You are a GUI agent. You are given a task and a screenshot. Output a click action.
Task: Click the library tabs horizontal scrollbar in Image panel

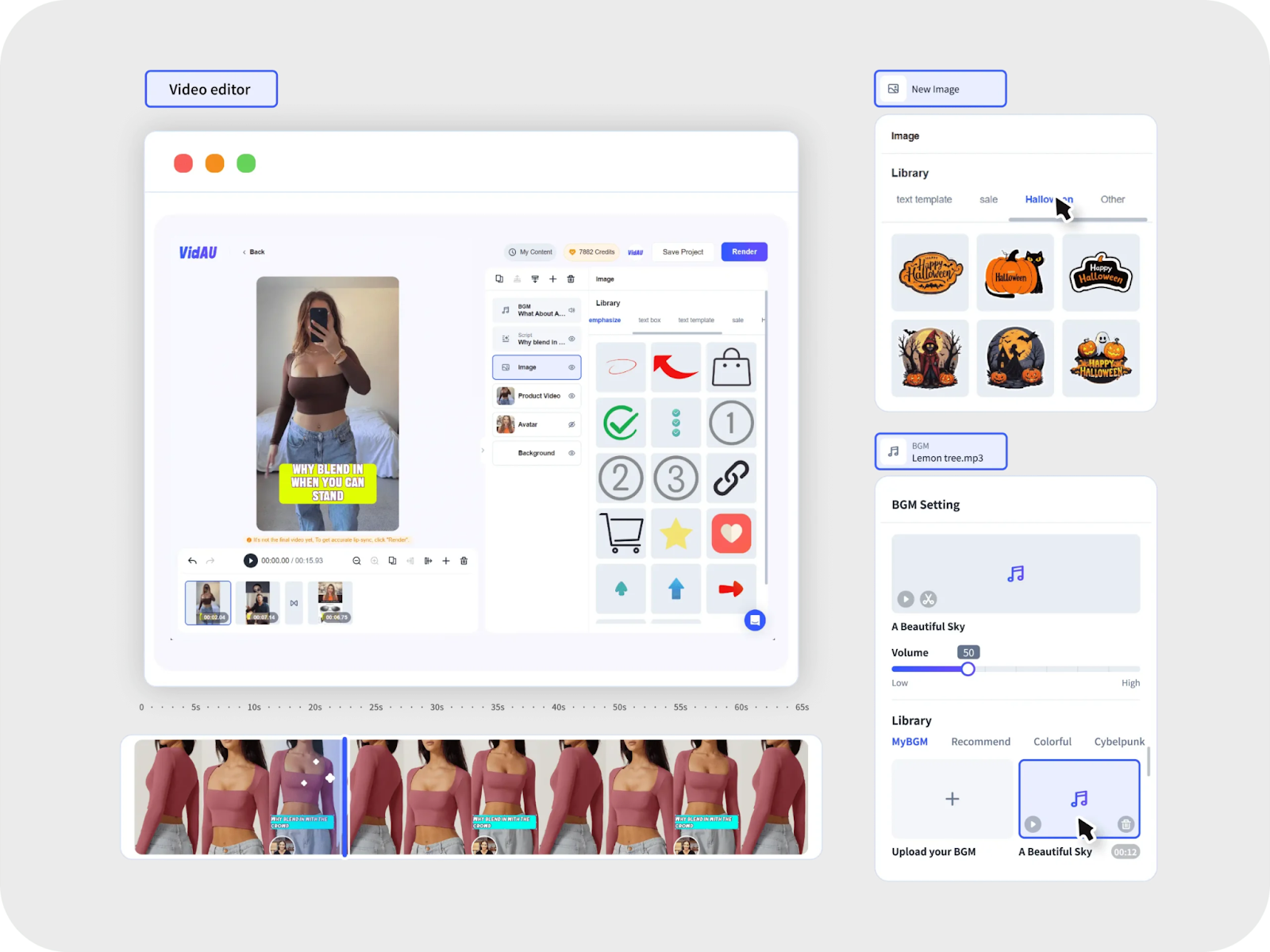click(1077, 219)
